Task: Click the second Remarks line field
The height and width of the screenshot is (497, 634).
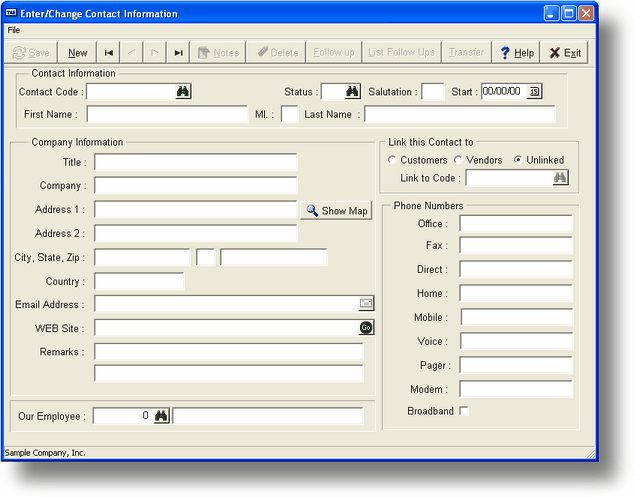Action: [229, 373]
